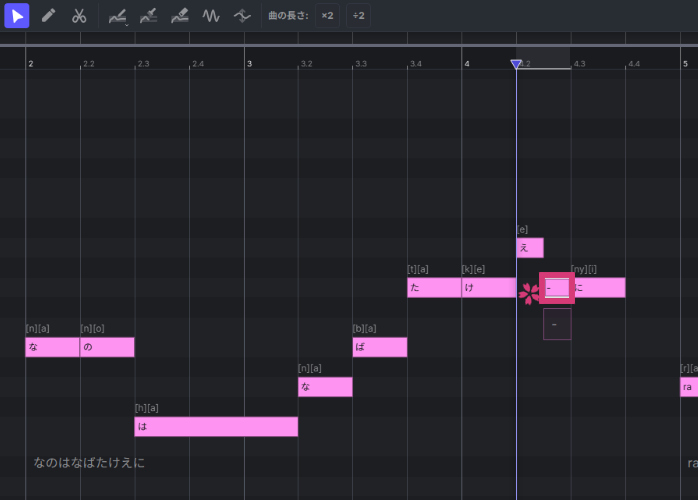
Task: Select the ば note
Action: coord(380,347)
